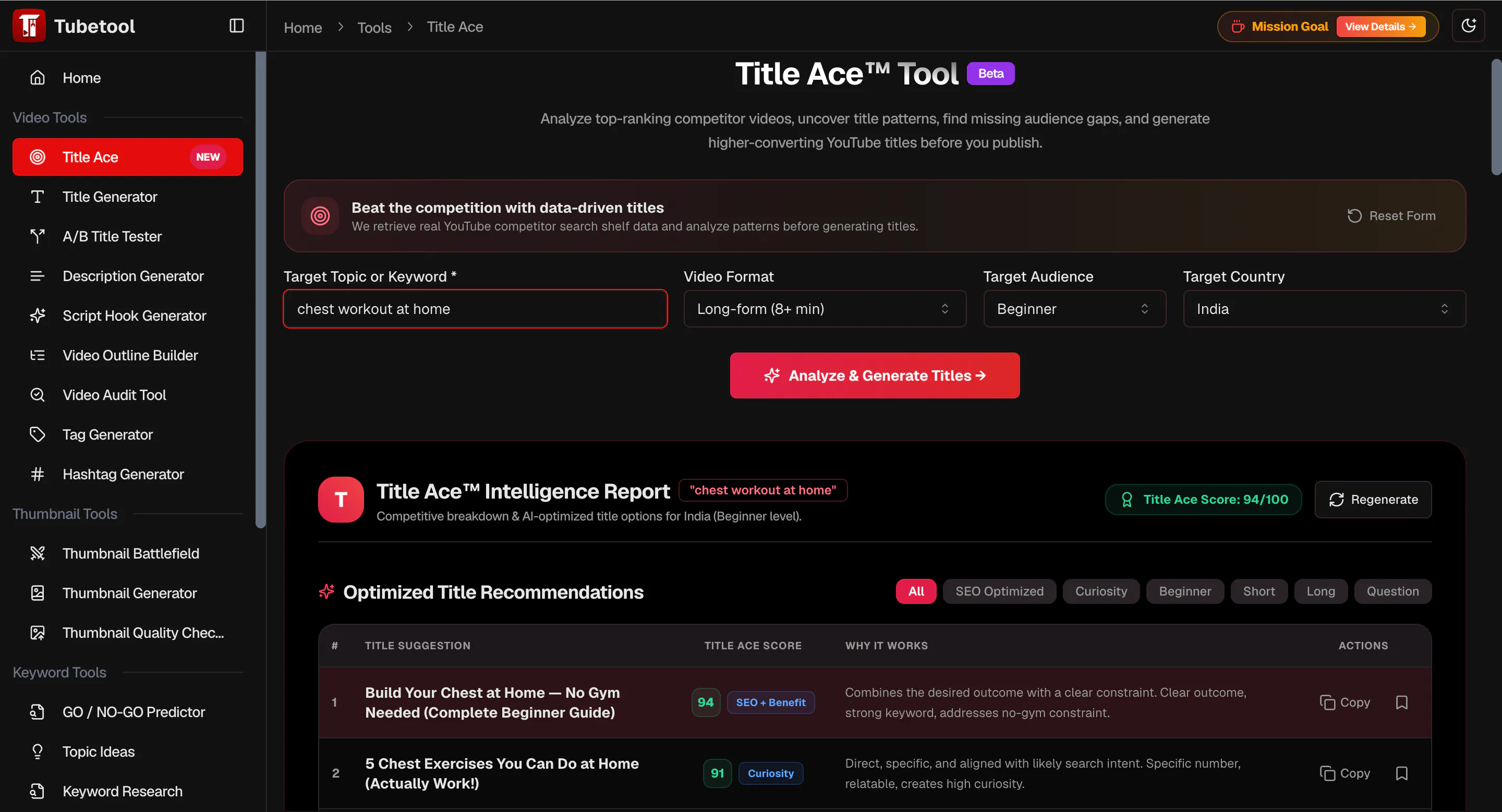Click the Curiosity tag in row 2
This screenshot has width=1502, height=812.
coord(771,773)
